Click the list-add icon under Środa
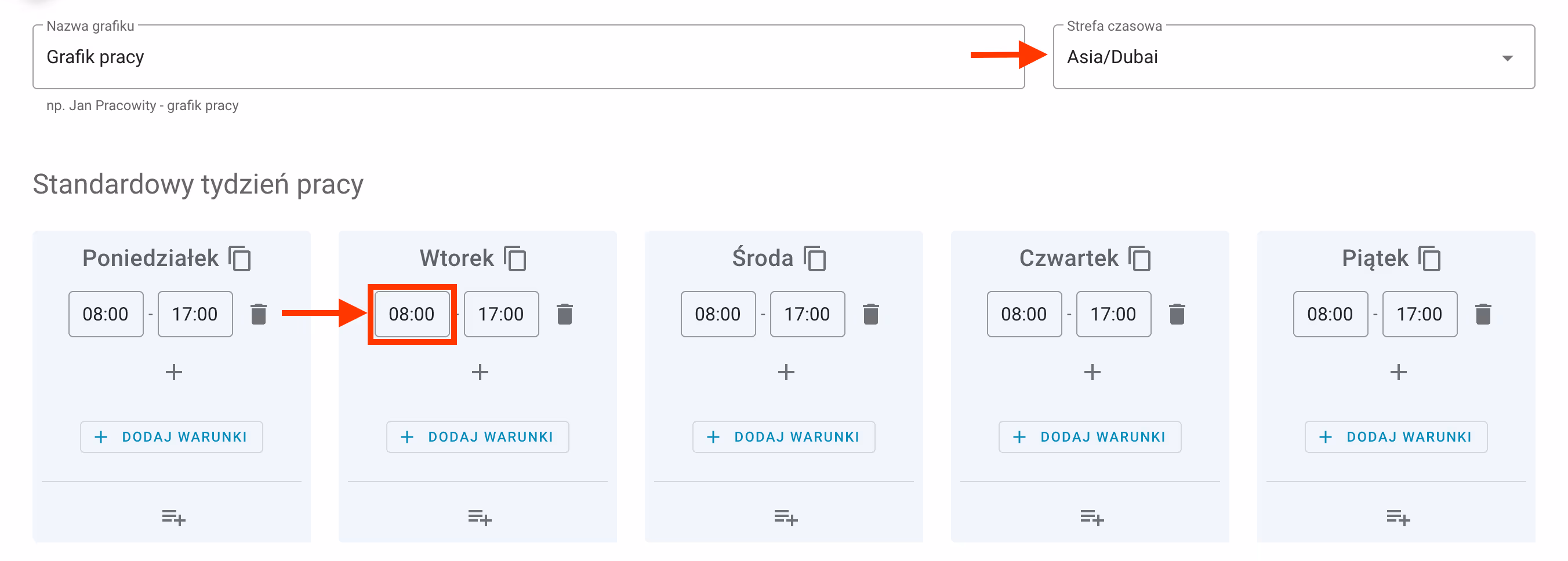 [786, 518]
